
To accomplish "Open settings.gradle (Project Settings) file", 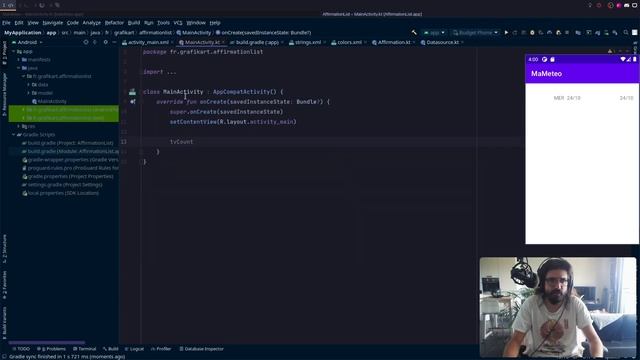I will pyautogui.click(x=62, y=185).
